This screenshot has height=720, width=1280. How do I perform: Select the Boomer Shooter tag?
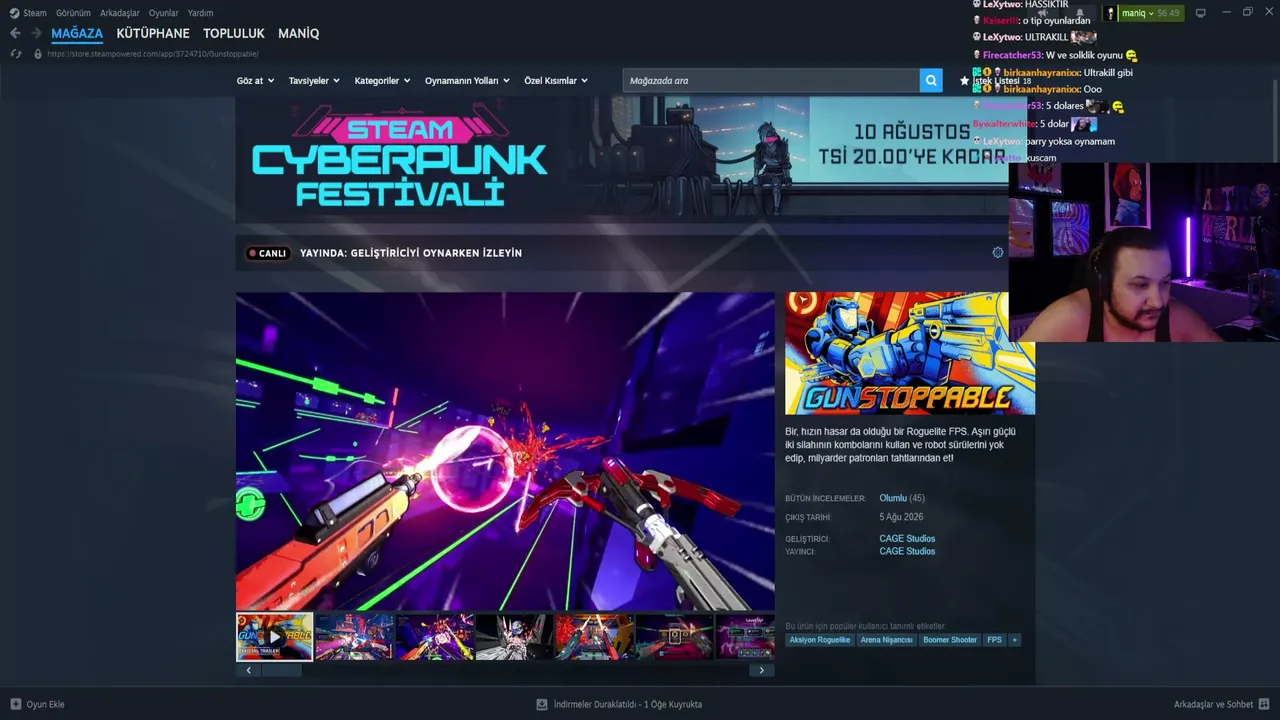click(x=950, y=640)
